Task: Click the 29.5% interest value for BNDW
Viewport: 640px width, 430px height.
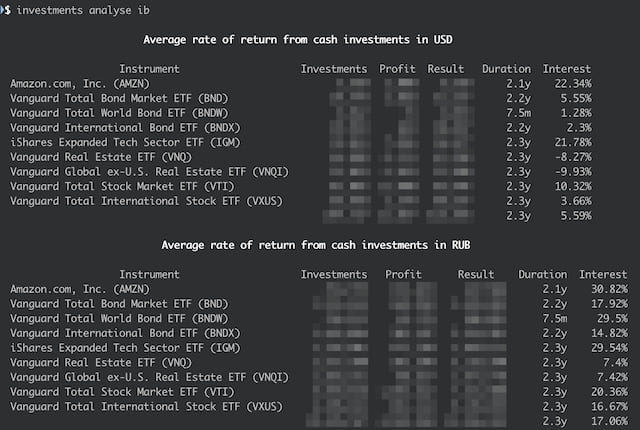Action: [612, 319]
